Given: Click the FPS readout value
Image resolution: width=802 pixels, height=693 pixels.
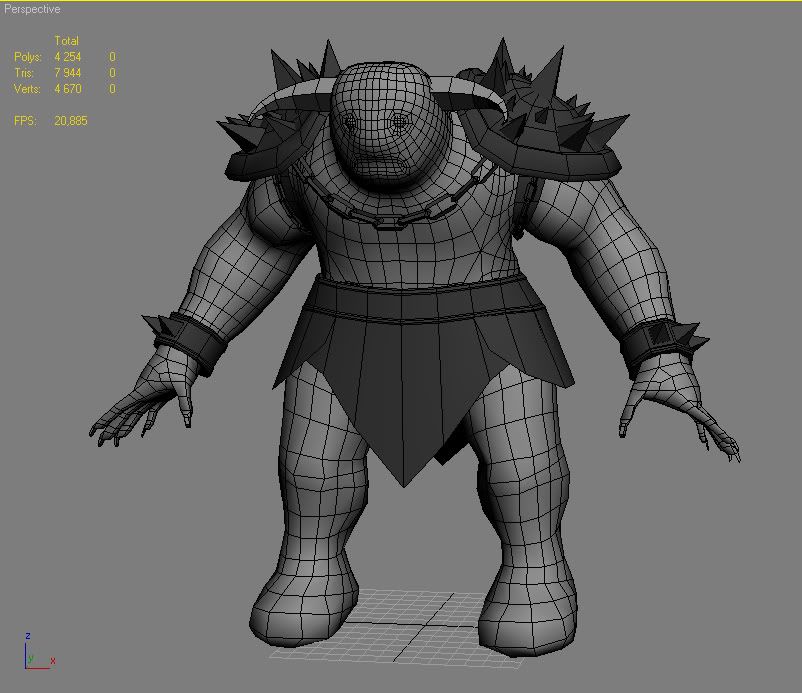Looking at the screenshot, I should pyautogui.click(x=69, y=121).
